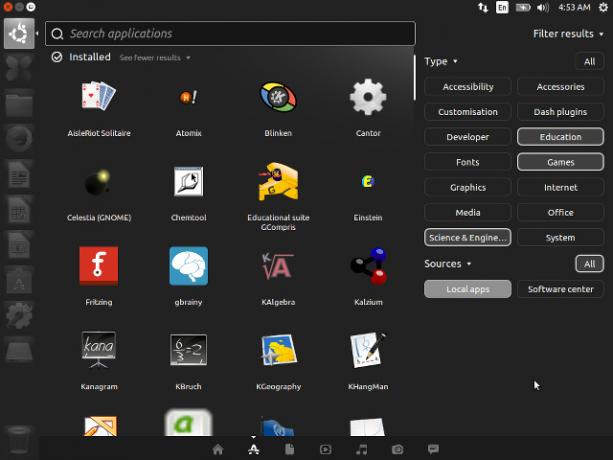Screen dimensions: 613x460
Task: Collapse the Sources filter section
Action: [448, 264]
